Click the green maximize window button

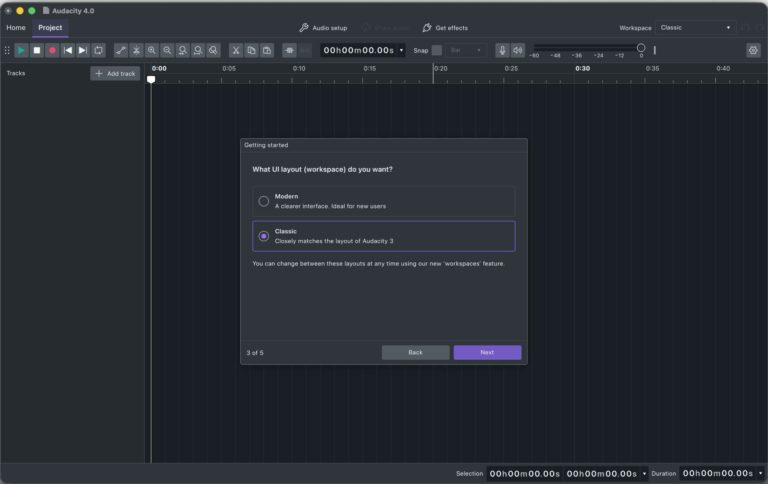tap(32, 10)
